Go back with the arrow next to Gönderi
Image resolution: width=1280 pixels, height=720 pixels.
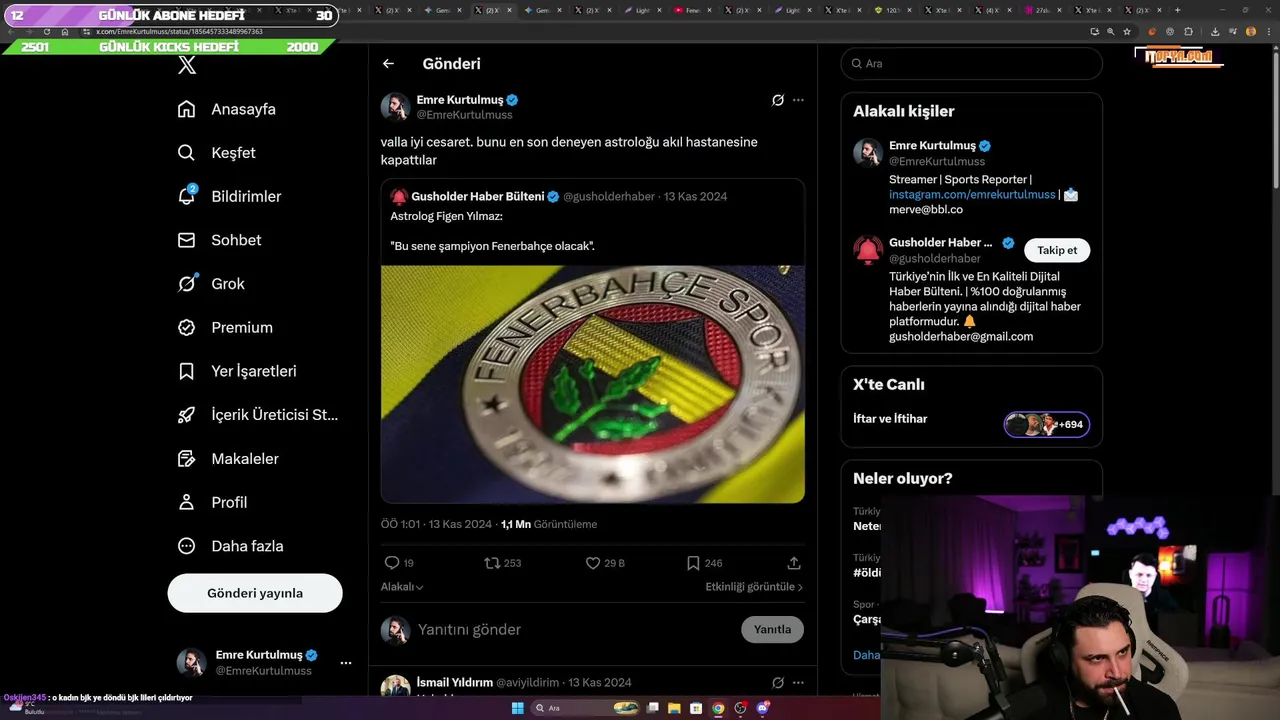coord(388,63)
